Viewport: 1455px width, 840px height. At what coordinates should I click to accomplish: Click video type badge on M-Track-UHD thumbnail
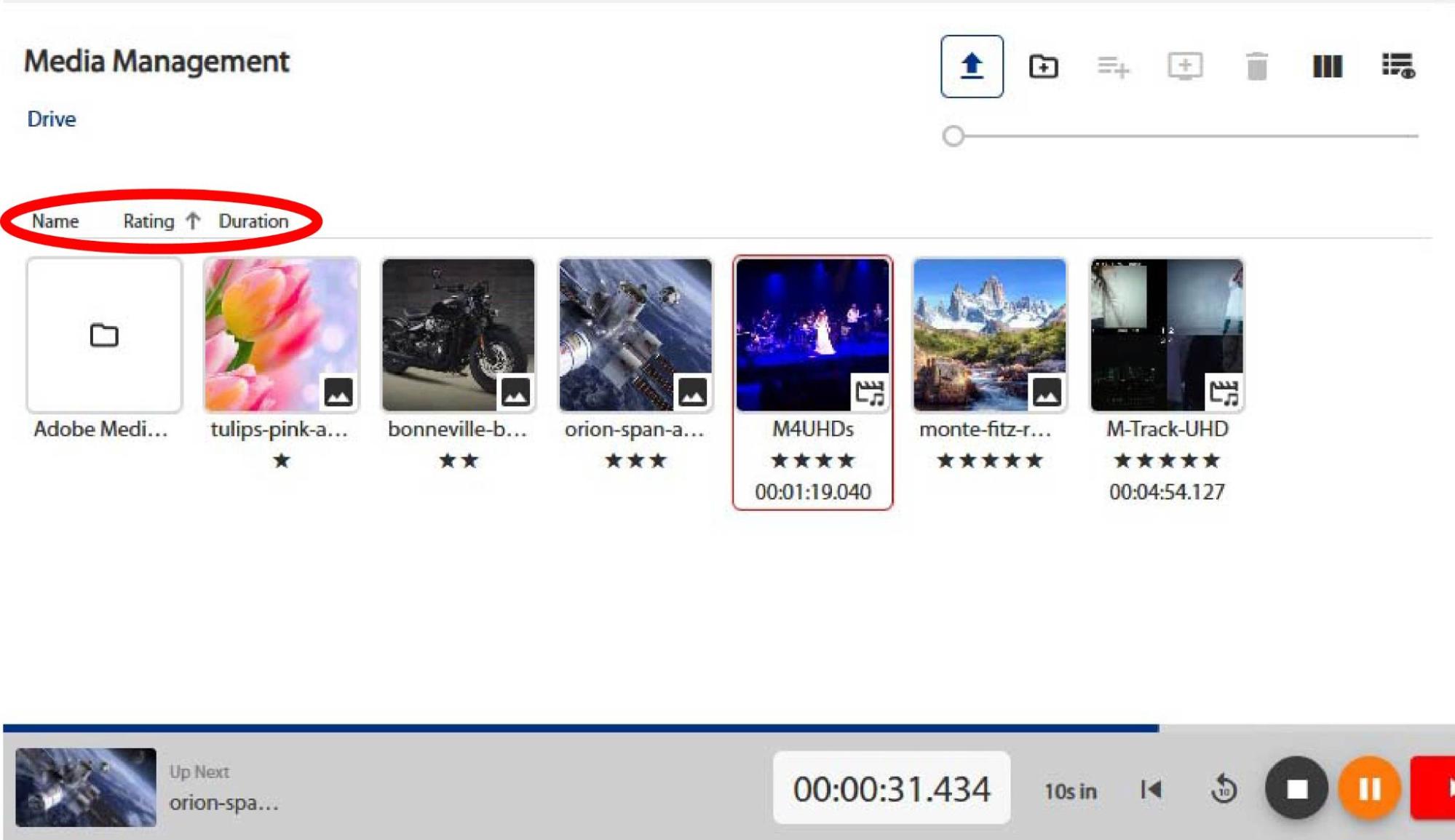coord(1224,392)
